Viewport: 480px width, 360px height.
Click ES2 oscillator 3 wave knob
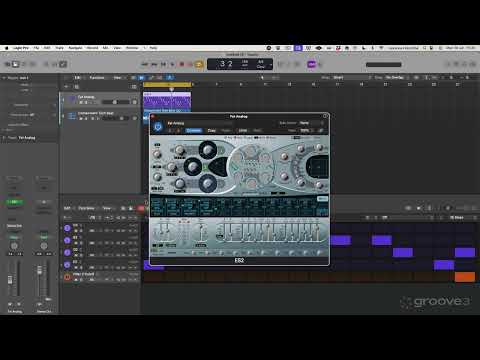click(x=207, y=183)
